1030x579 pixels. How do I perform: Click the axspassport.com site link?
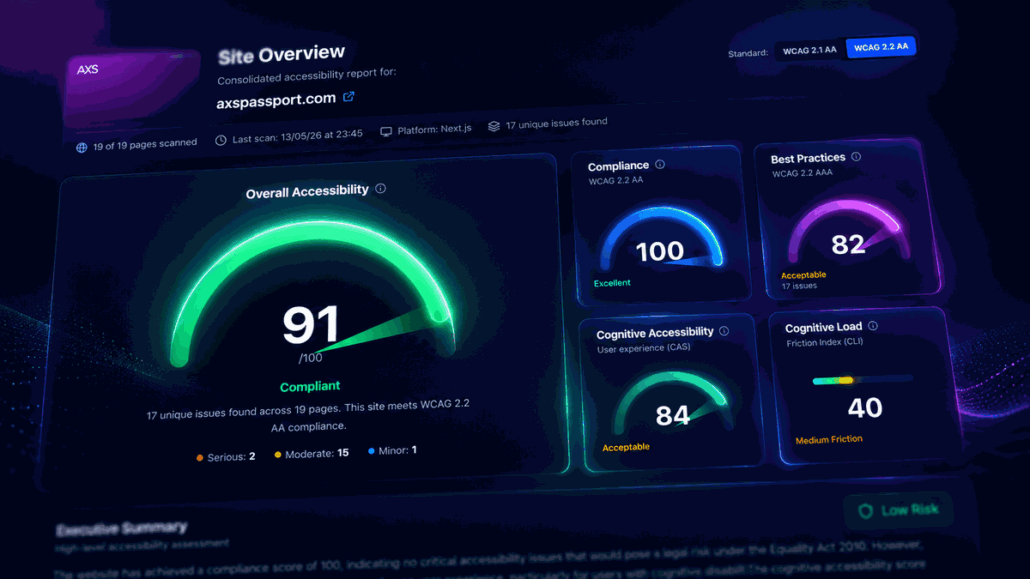coord(276,101)
